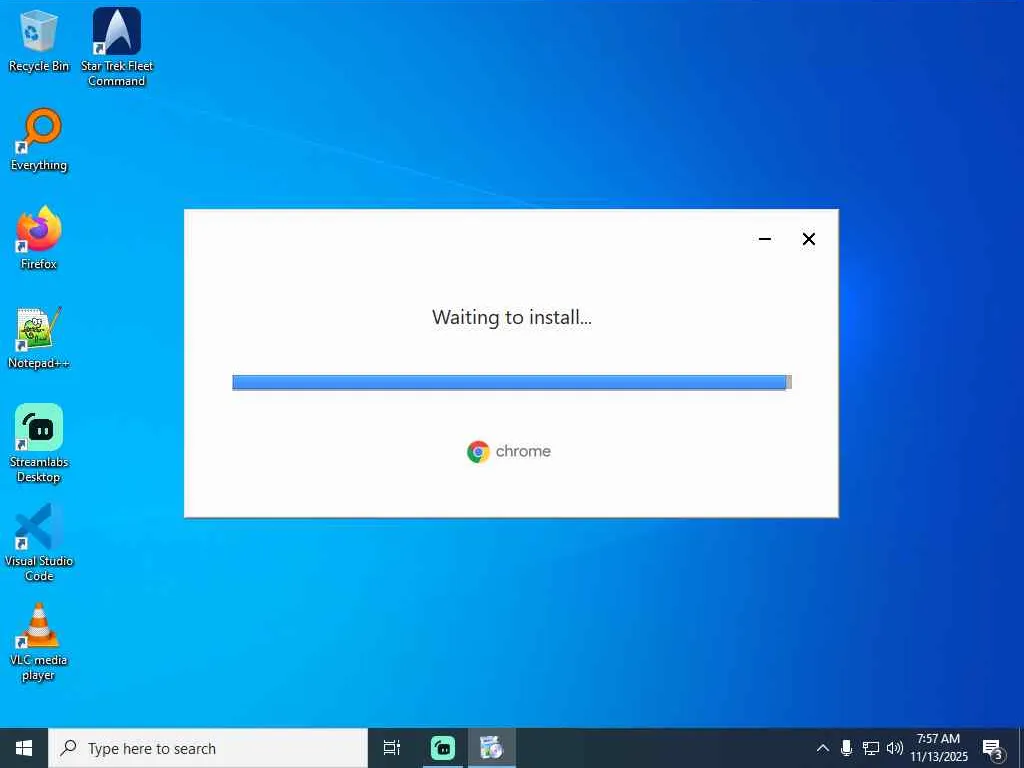Select the Star Trek Fleet Command shortcut

(x=117, y=47)
